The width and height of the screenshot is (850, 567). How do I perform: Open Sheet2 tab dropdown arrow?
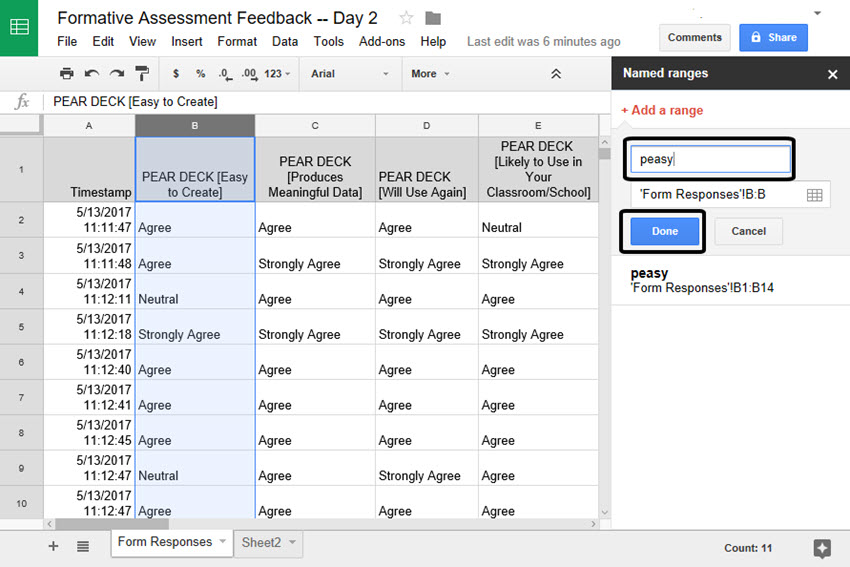(x=292, y=542)
